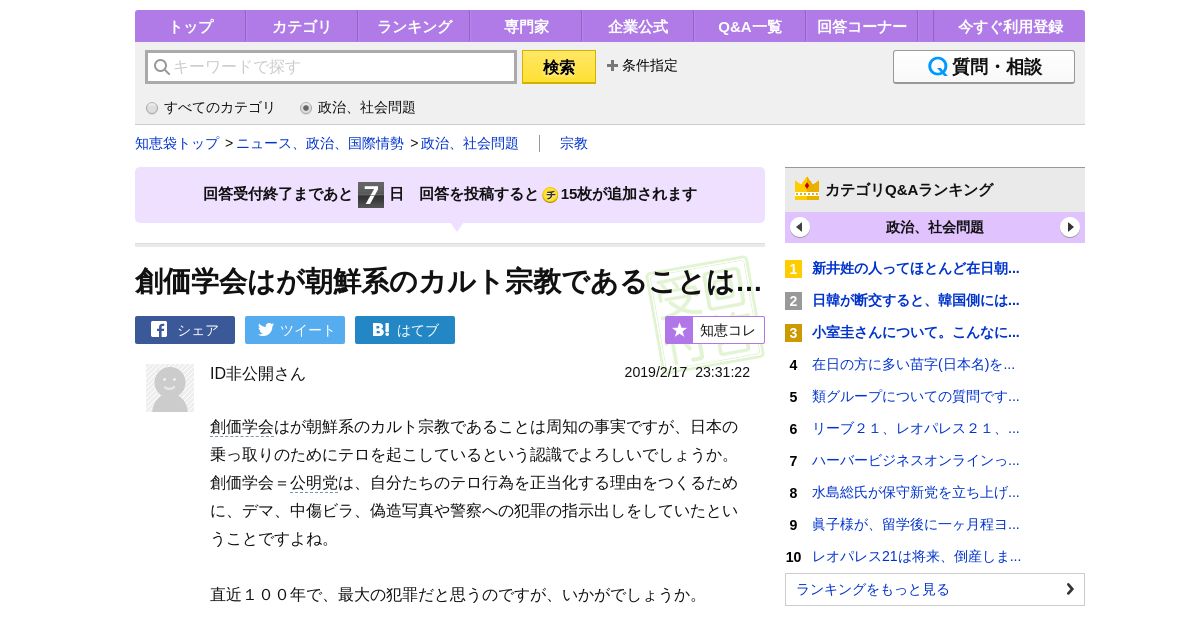The width and height of the screenshot is (1200, 630).
Task: Click the 7 days remaining counter
Action: (371, 194)
